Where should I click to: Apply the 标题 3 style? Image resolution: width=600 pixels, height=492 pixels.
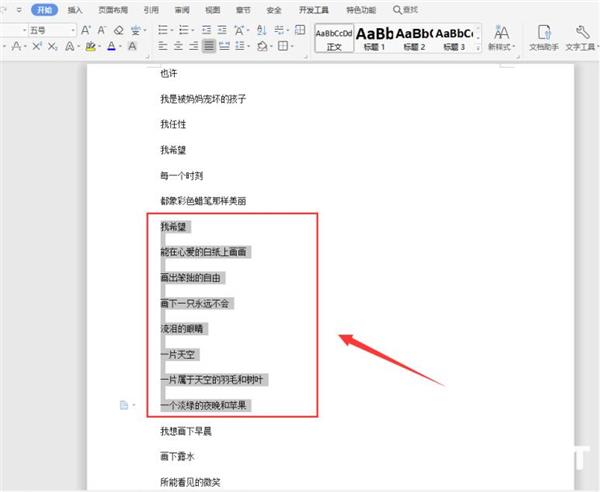454,38
